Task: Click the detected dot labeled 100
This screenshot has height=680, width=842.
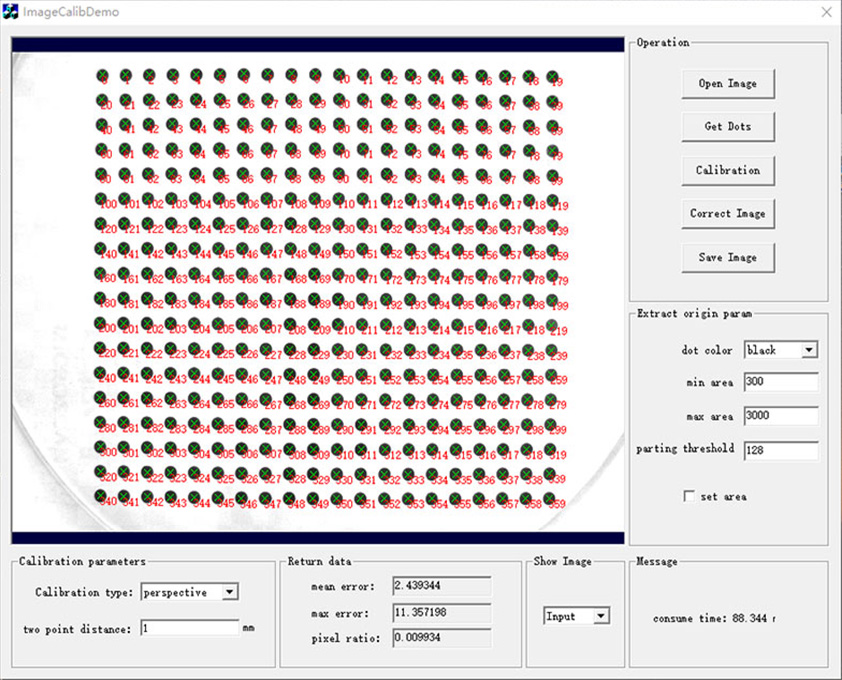Action: (x=103, y=198)
